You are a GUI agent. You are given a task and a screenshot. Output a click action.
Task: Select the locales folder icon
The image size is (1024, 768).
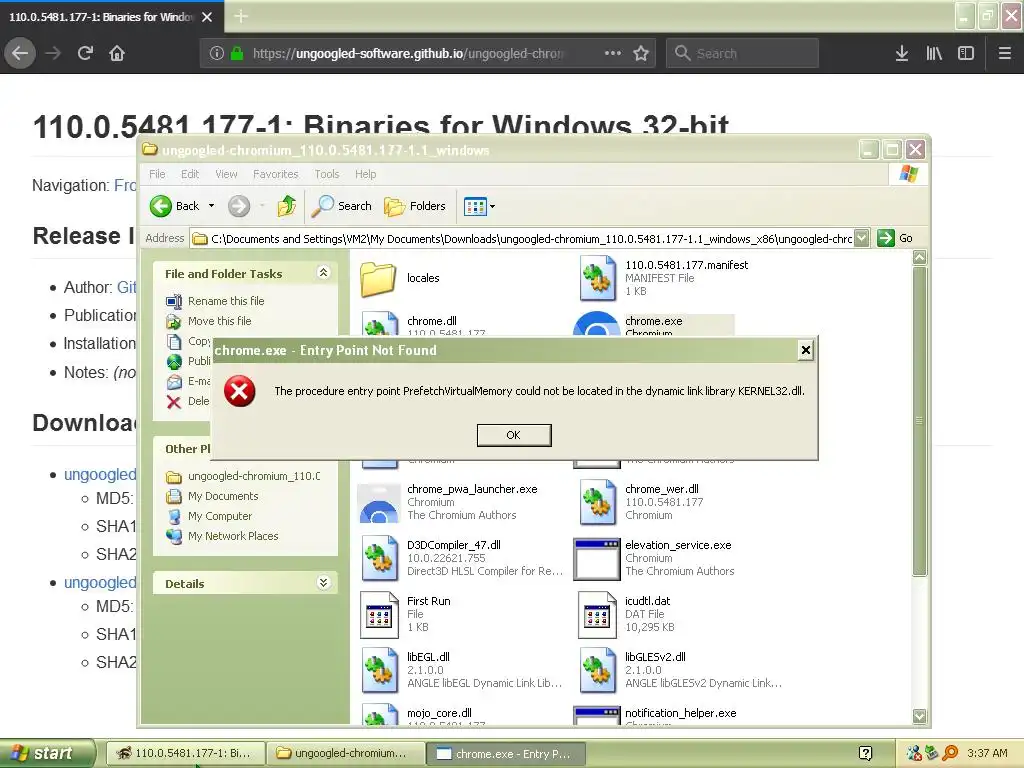pyautogui.click(x=378, y=279)
